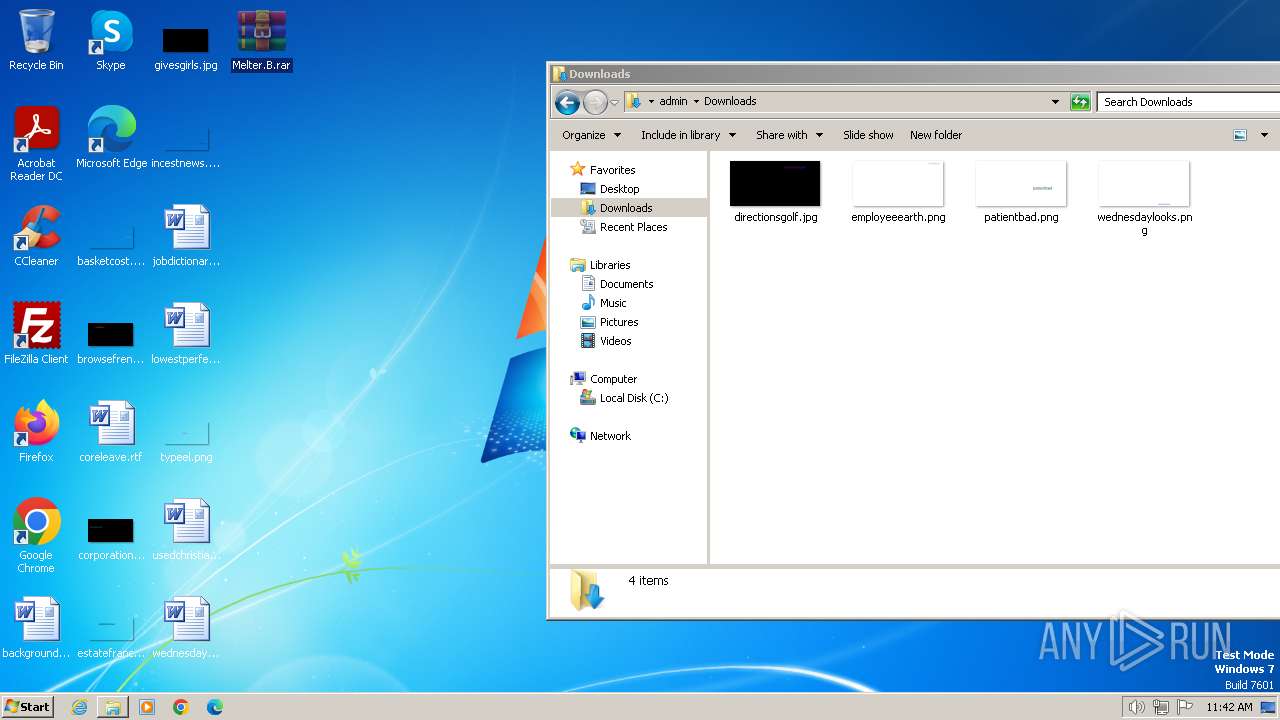Select the wednesdaylooks.png file

(1144, 198)
